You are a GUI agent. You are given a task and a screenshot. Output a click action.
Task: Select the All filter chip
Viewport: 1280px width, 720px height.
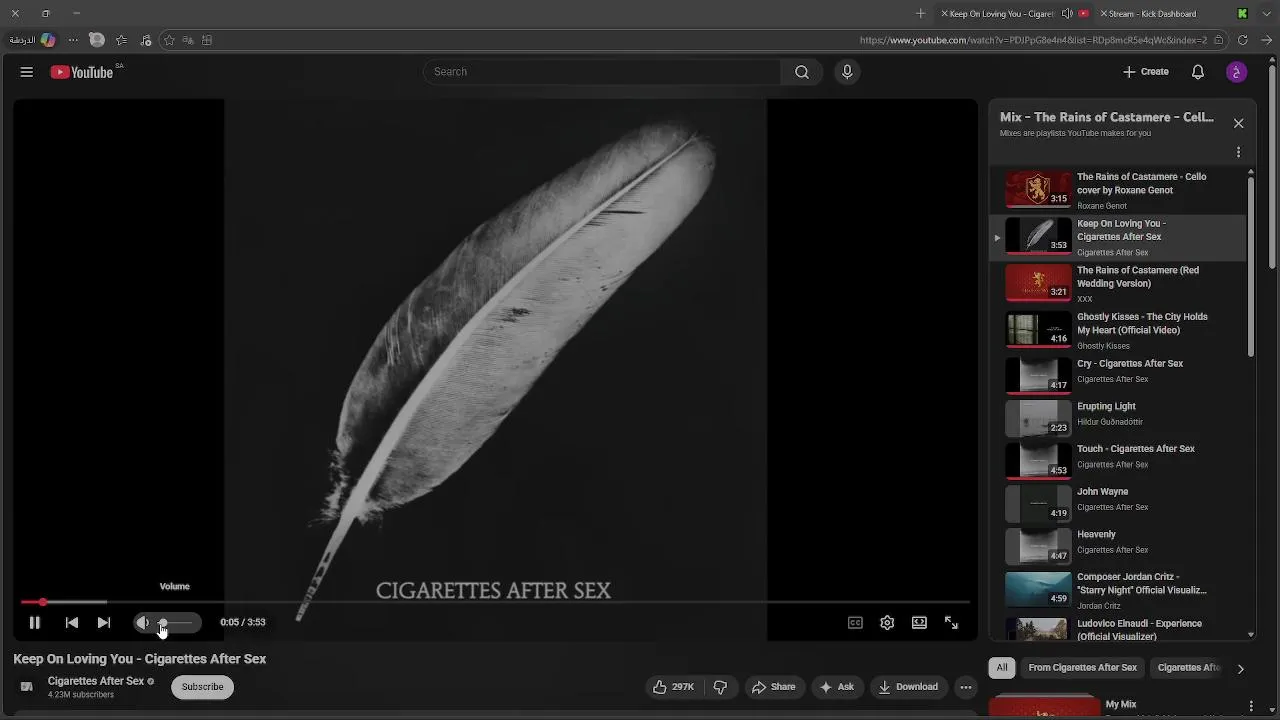(1002, 667)
